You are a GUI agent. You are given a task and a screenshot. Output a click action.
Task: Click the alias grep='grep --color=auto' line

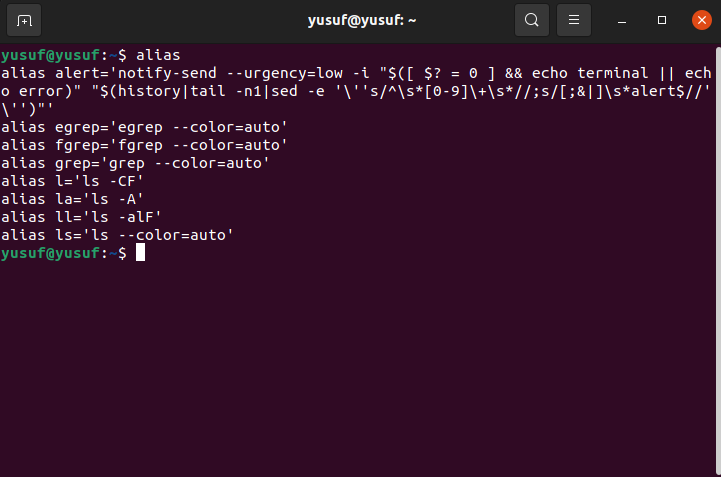(135, 163)
